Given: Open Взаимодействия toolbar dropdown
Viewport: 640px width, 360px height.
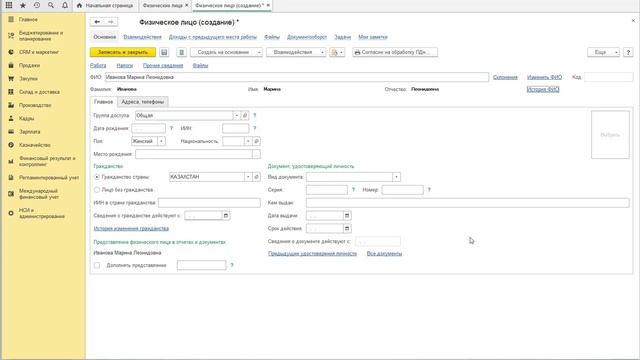Looking at the screenshot, I should (296, 52).
